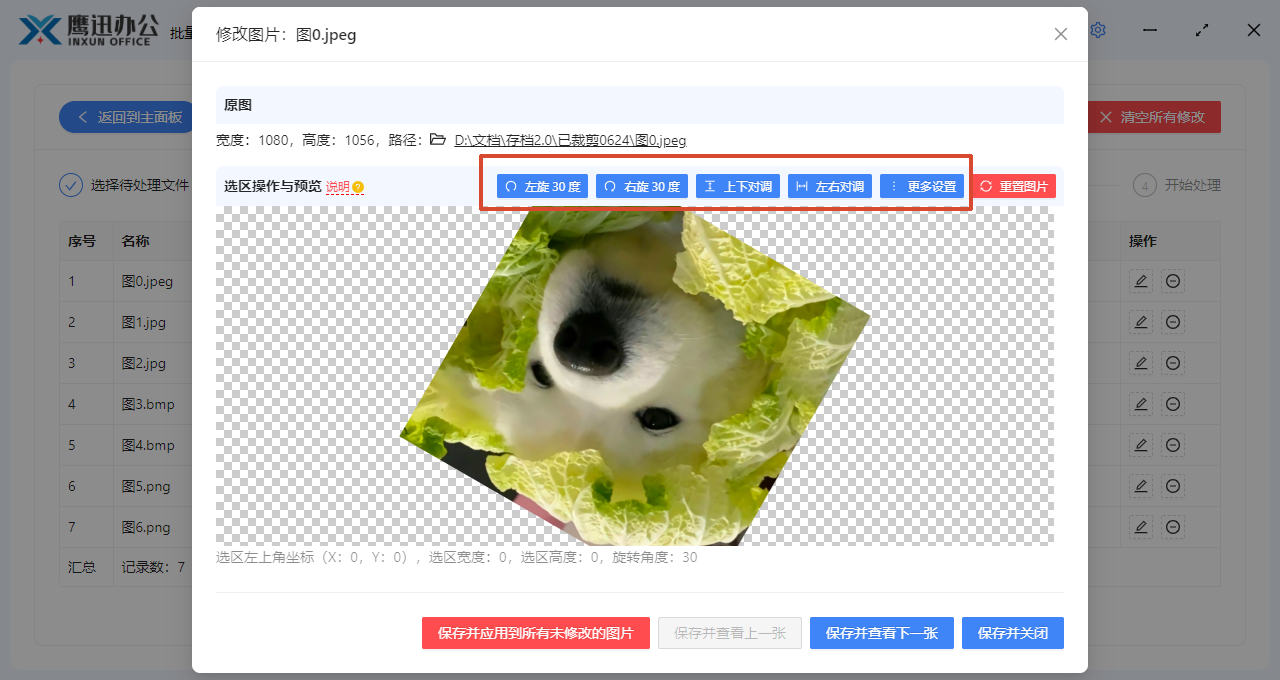Click remove icon for row 6

click(1174, 486)
